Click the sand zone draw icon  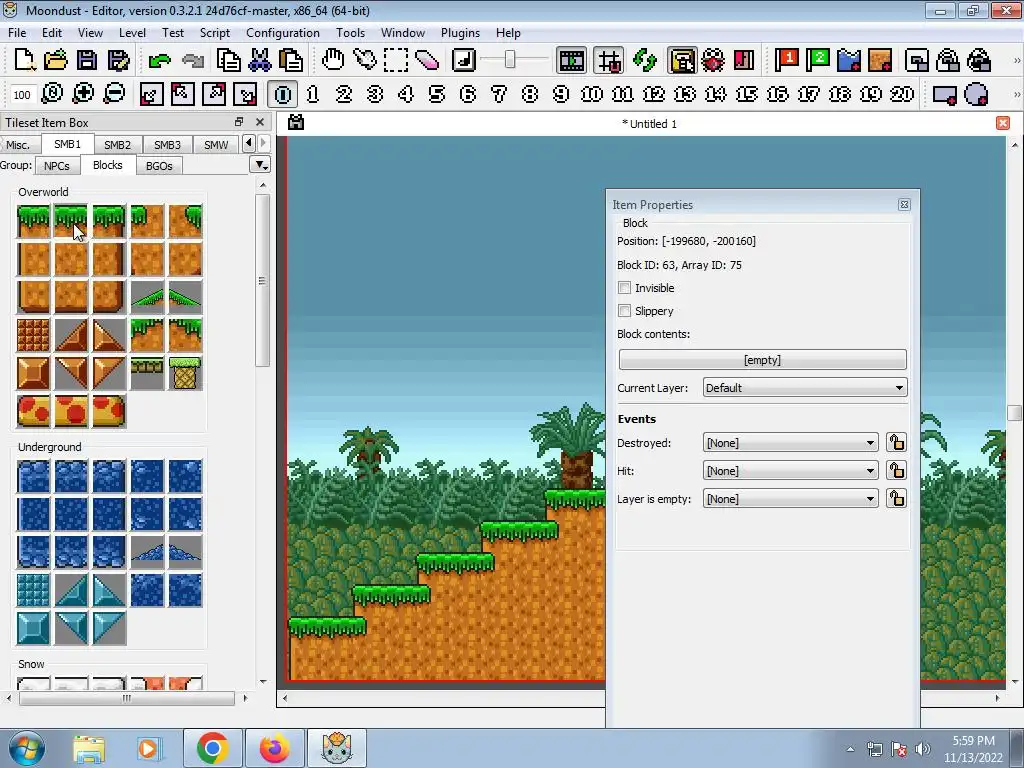pyautogui.click(x=880, y=60)
